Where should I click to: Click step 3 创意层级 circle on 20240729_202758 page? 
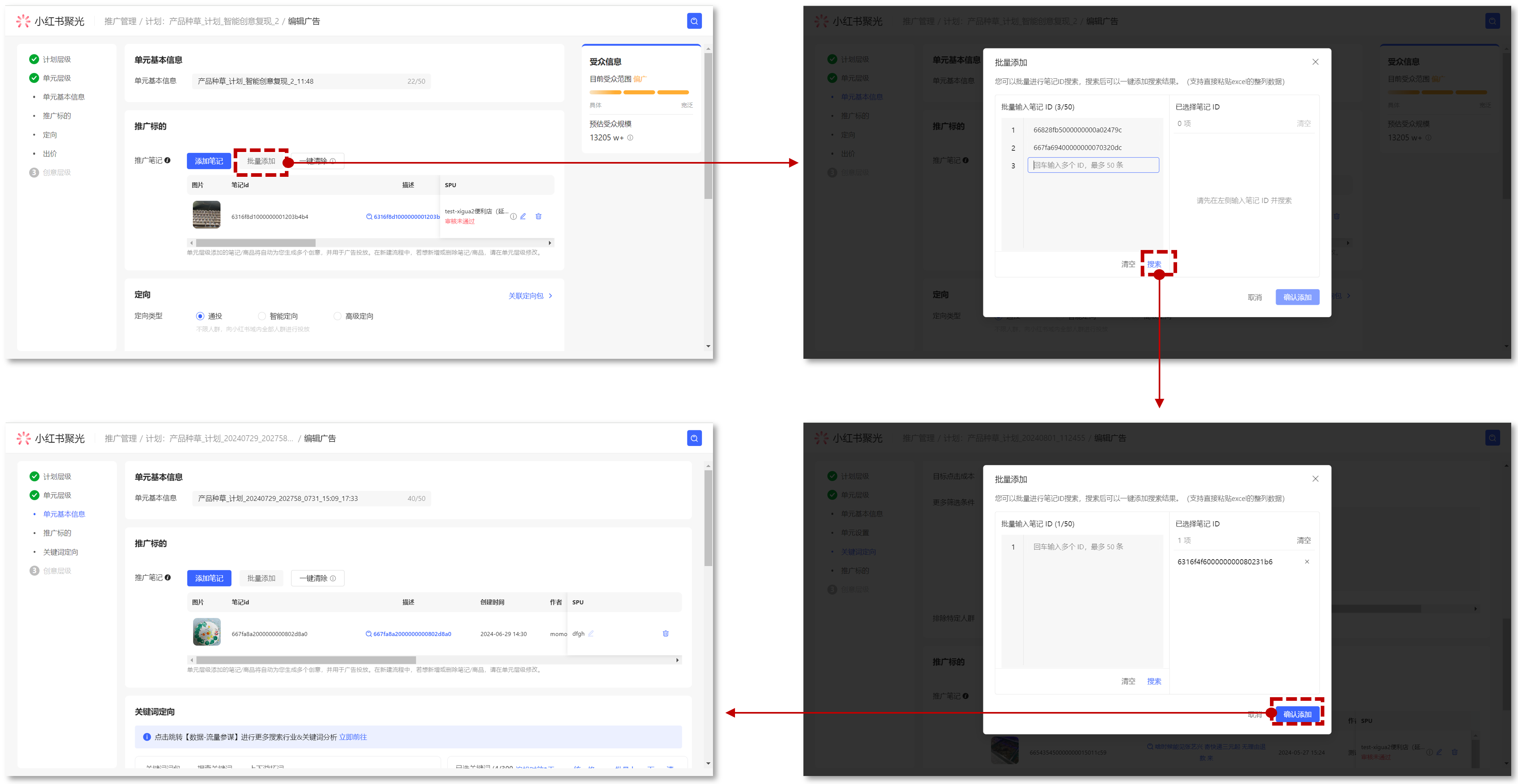(x=34, y=571)
